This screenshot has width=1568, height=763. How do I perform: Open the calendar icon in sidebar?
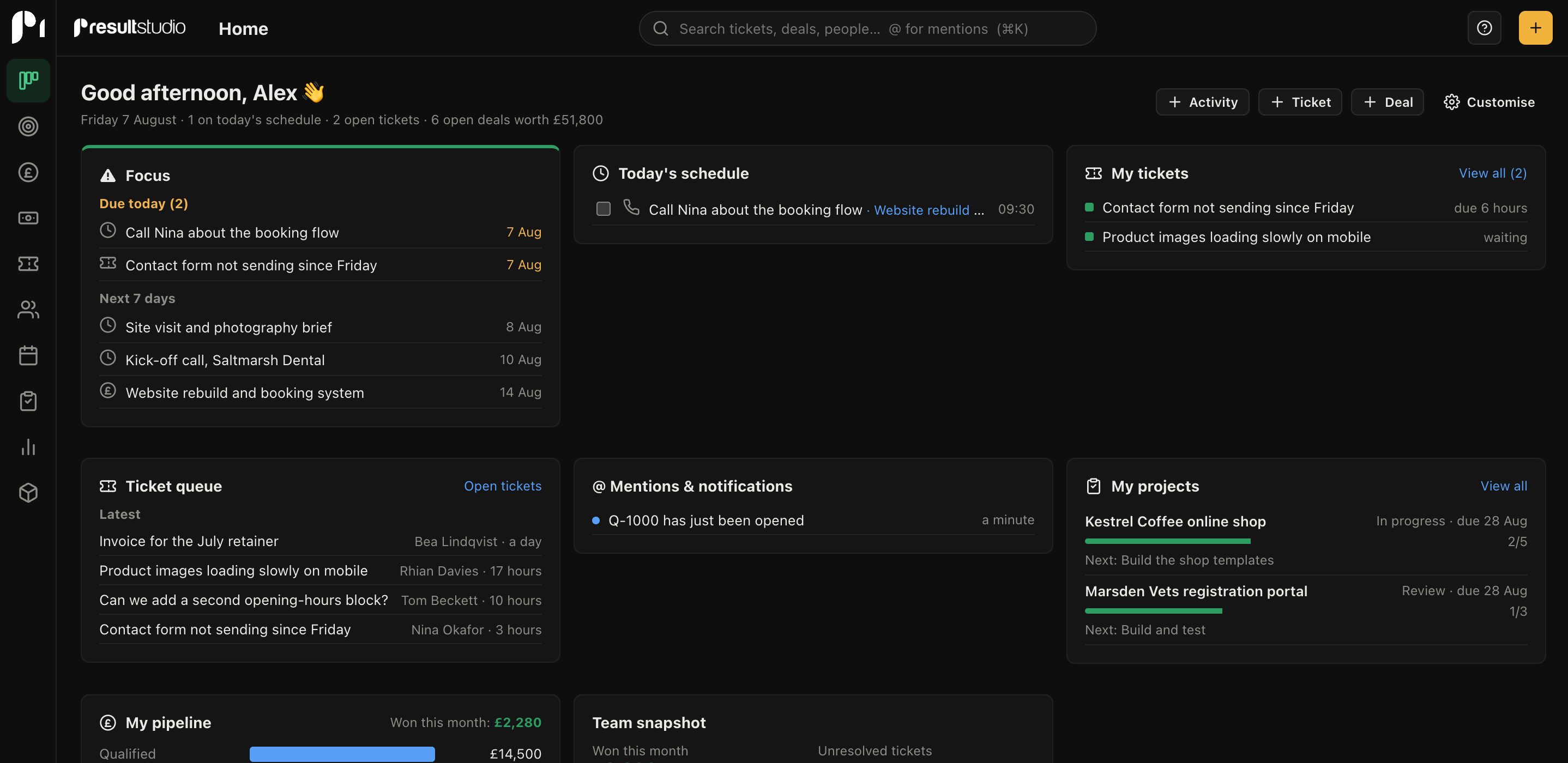(x=28, y=355)
